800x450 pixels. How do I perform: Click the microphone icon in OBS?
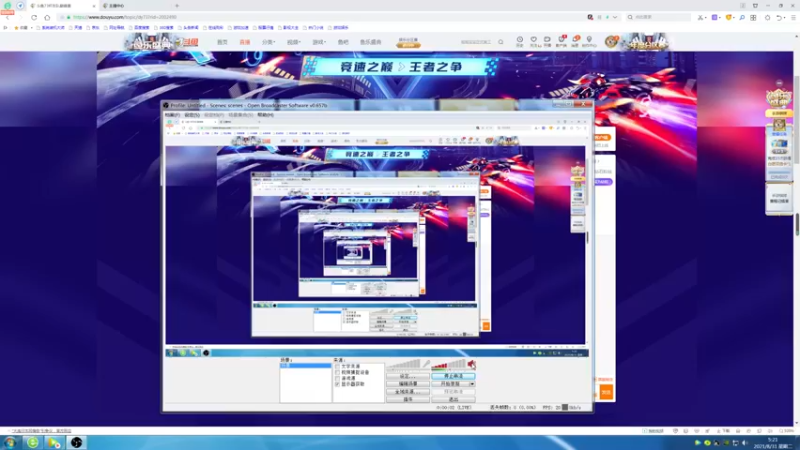coord(427,364)
